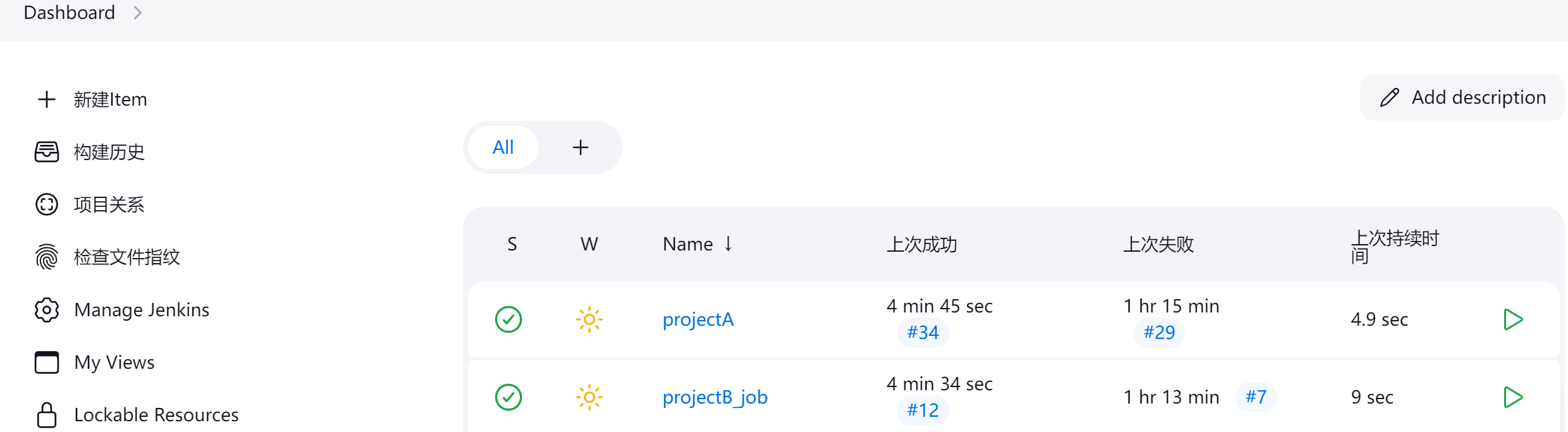The width and height of the screenshot is (1568, 432).
Task: Click the 项目关系 project relationship icon
Action: 47,204
